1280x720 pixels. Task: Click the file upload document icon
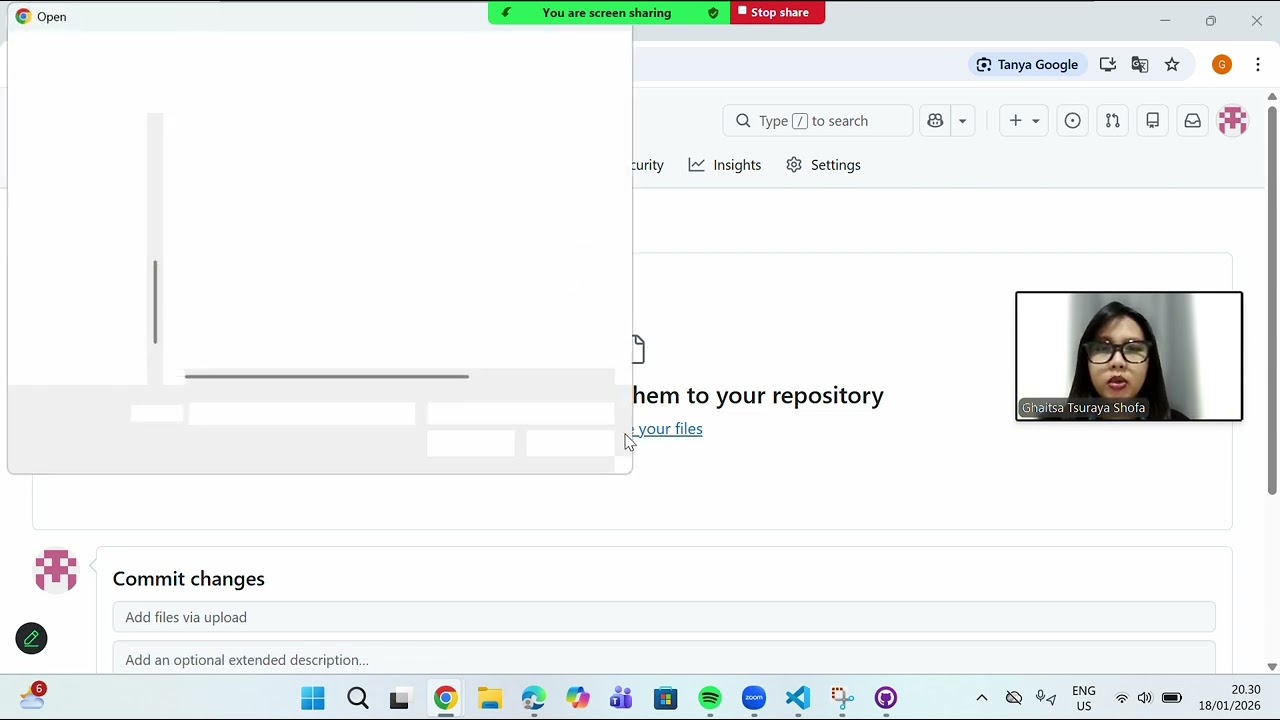coord(638,349)
